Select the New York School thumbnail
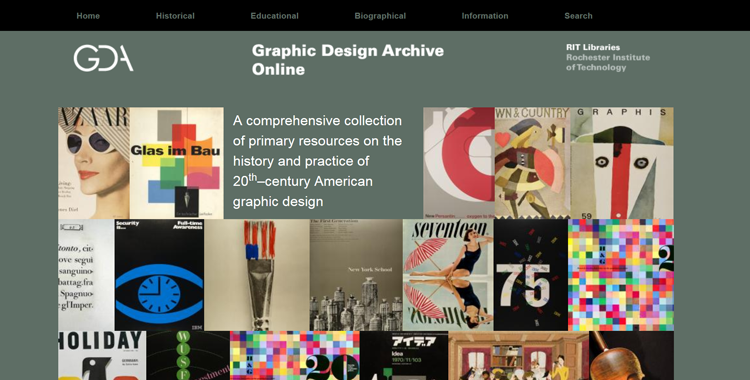Viewport: 750px width, 380px height. 356,275
